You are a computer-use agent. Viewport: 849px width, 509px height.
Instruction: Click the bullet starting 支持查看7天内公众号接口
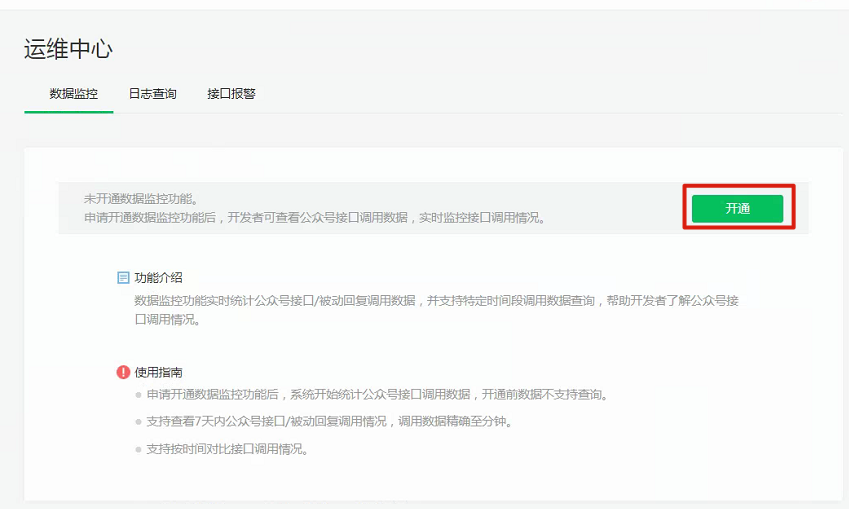point(329,421)
